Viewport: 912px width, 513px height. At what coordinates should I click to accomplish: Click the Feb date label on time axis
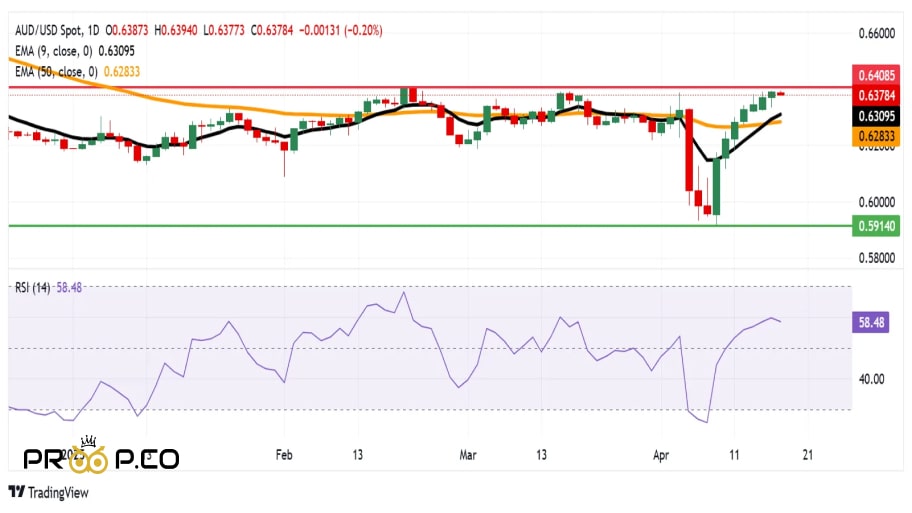pyautogui.click(x=284, y=455)
